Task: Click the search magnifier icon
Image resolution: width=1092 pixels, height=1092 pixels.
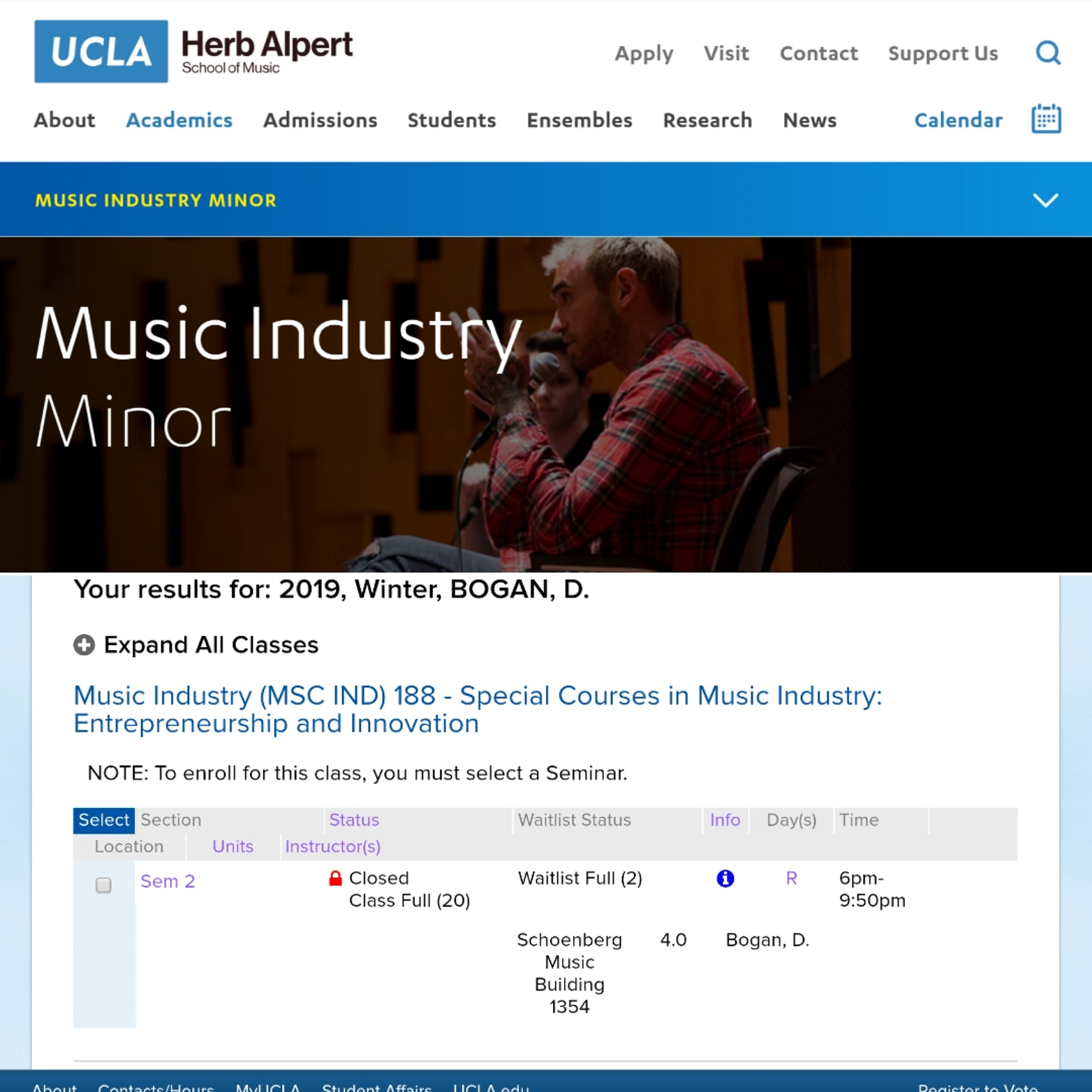Action: pyautogui.click(x=1047, y=53)
